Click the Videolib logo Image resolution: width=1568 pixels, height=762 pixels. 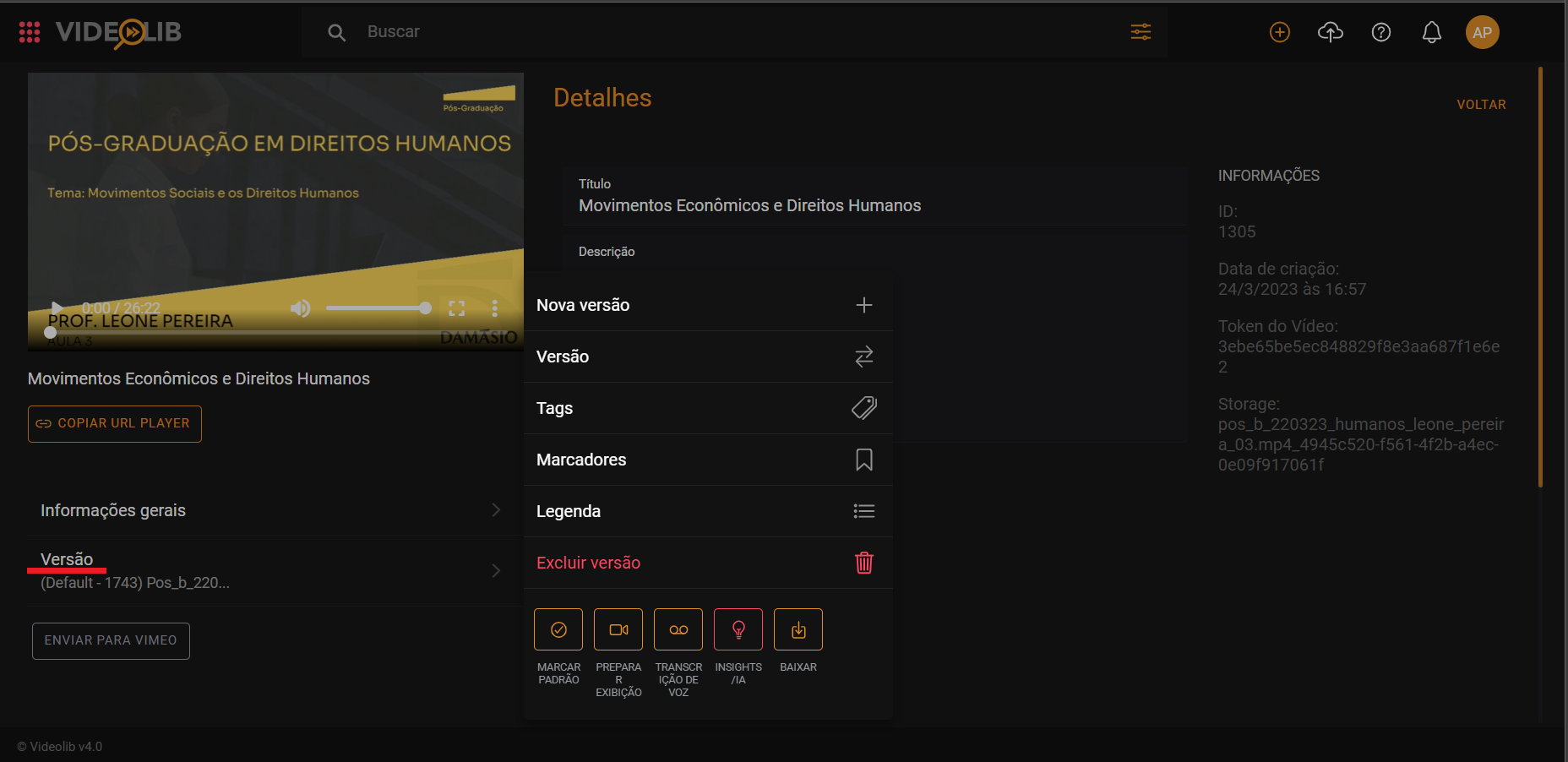point(118,32)
